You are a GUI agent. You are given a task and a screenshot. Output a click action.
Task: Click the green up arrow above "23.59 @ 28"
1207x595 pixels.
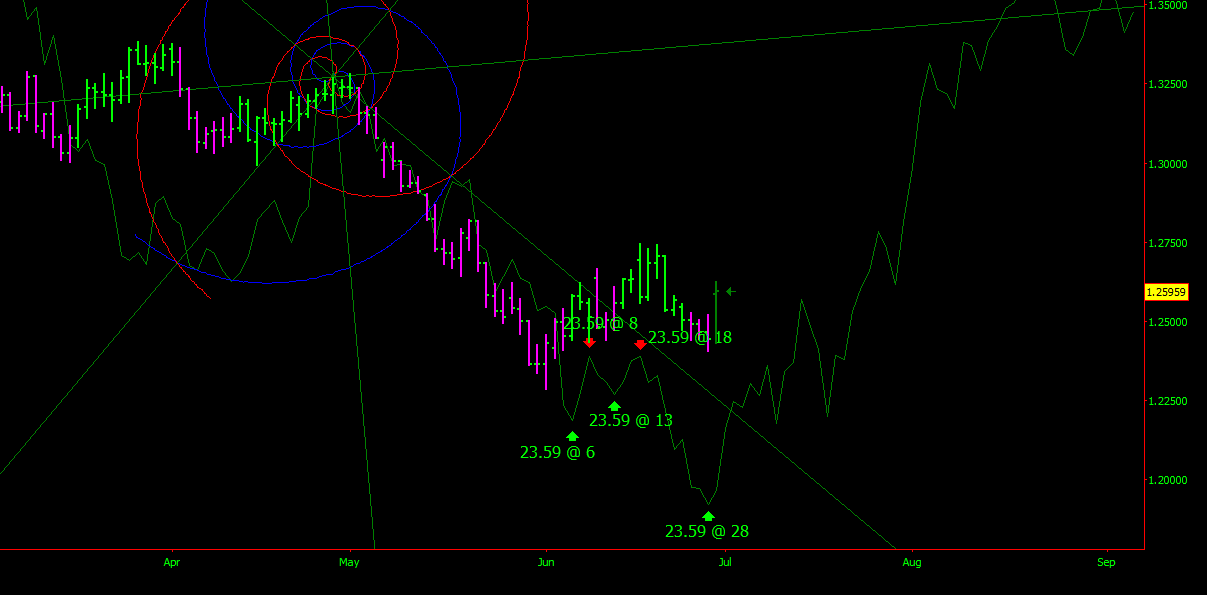(708, 516)
